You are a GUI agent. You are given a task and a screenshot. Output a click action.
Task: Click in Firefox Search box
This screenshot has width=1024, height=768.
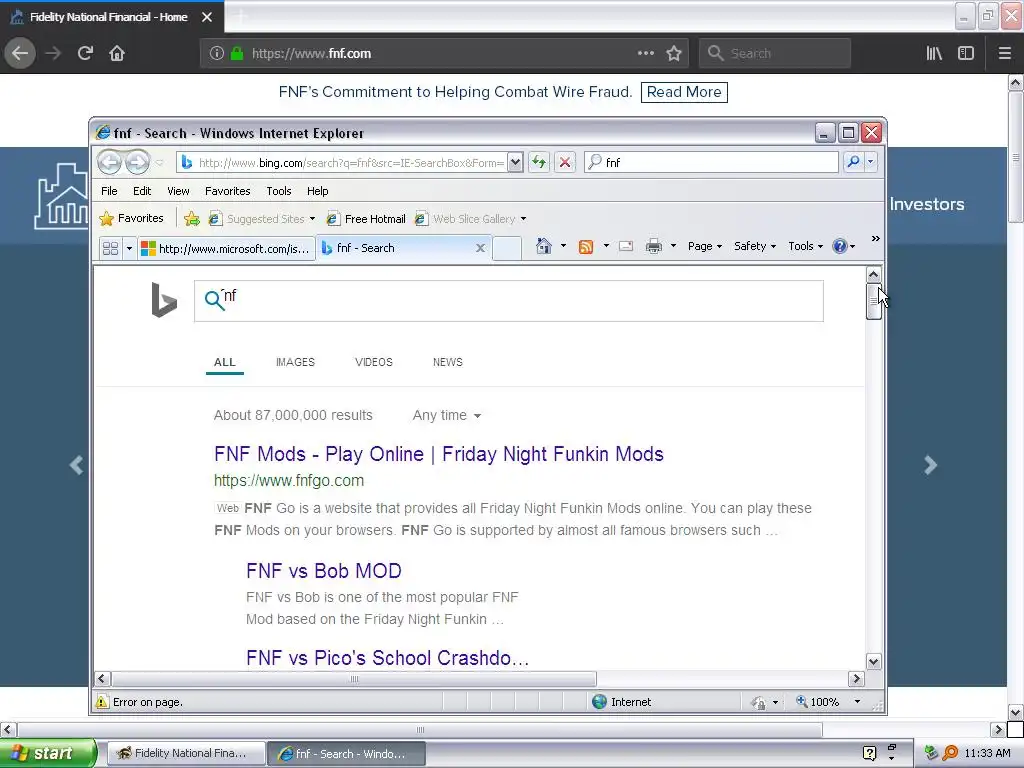(x=775, y=53)
